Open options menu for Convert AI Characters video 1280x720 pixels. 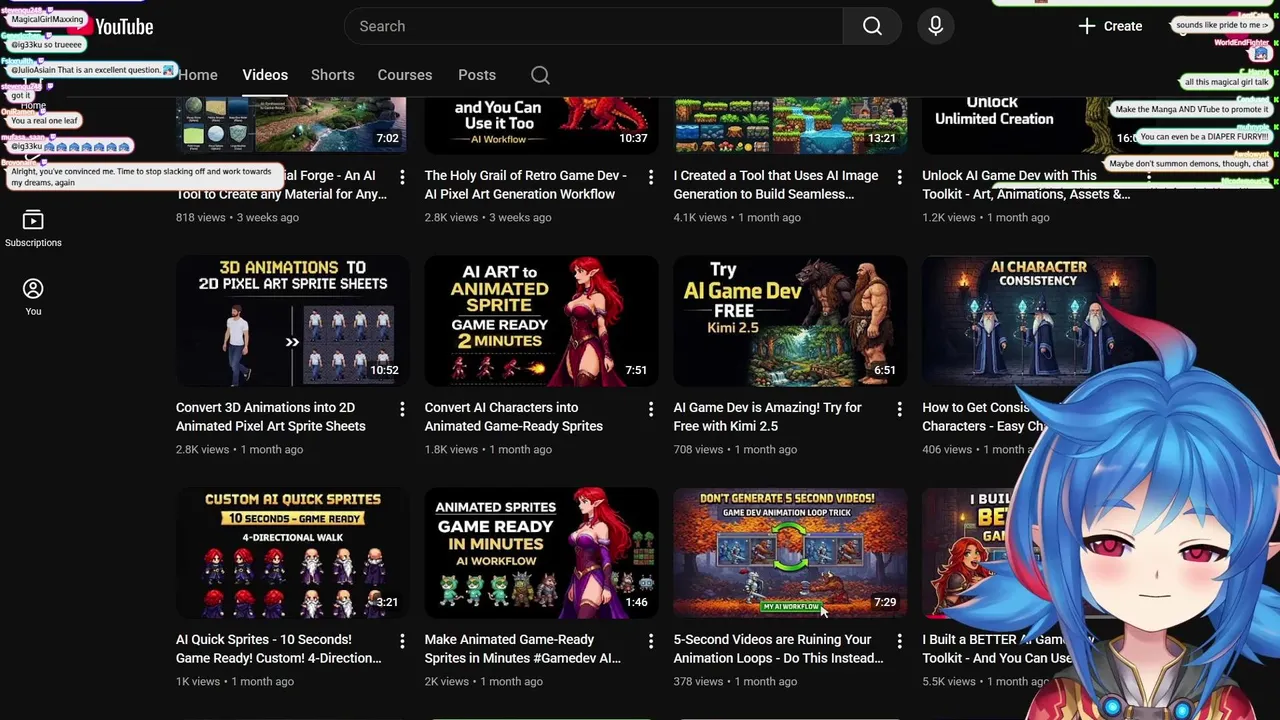(x=650, y=409)
